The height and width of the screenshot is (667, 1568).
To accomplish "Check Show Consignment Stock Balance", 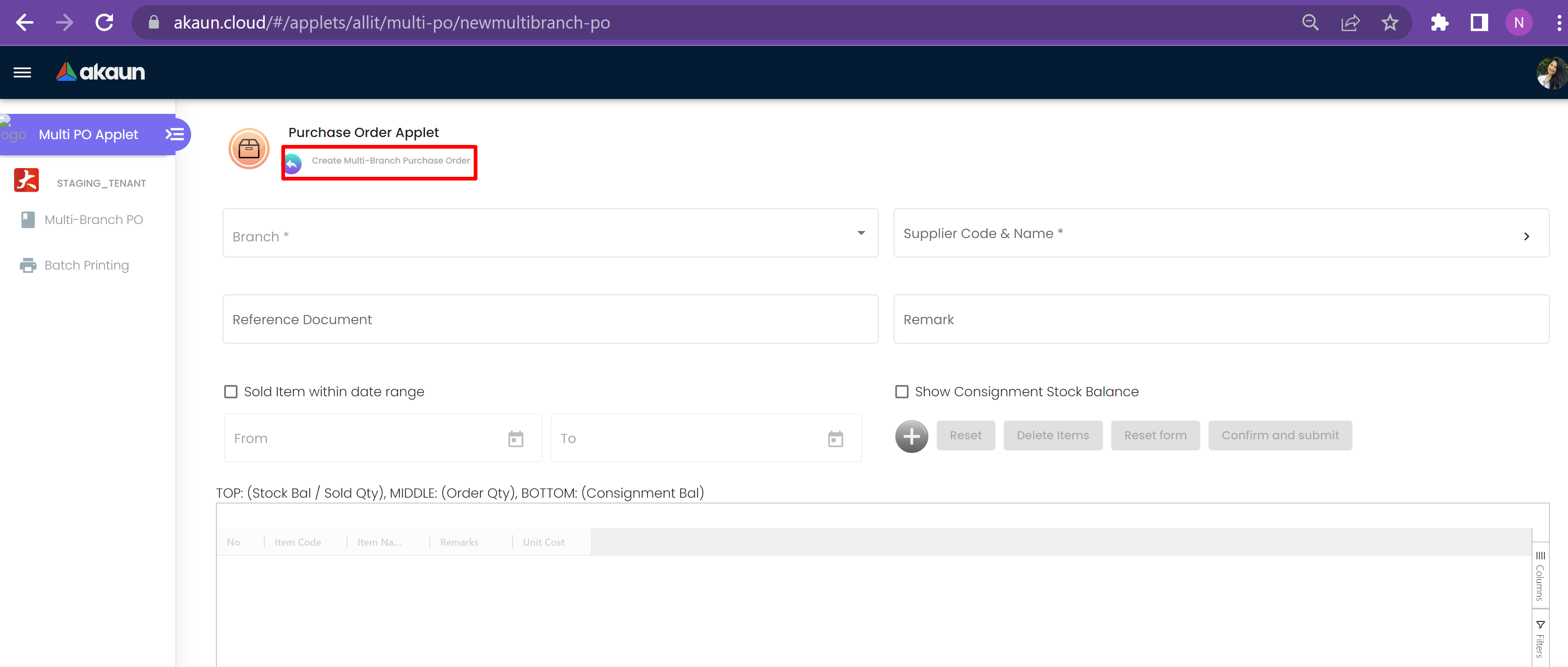I will coord(901,392).
